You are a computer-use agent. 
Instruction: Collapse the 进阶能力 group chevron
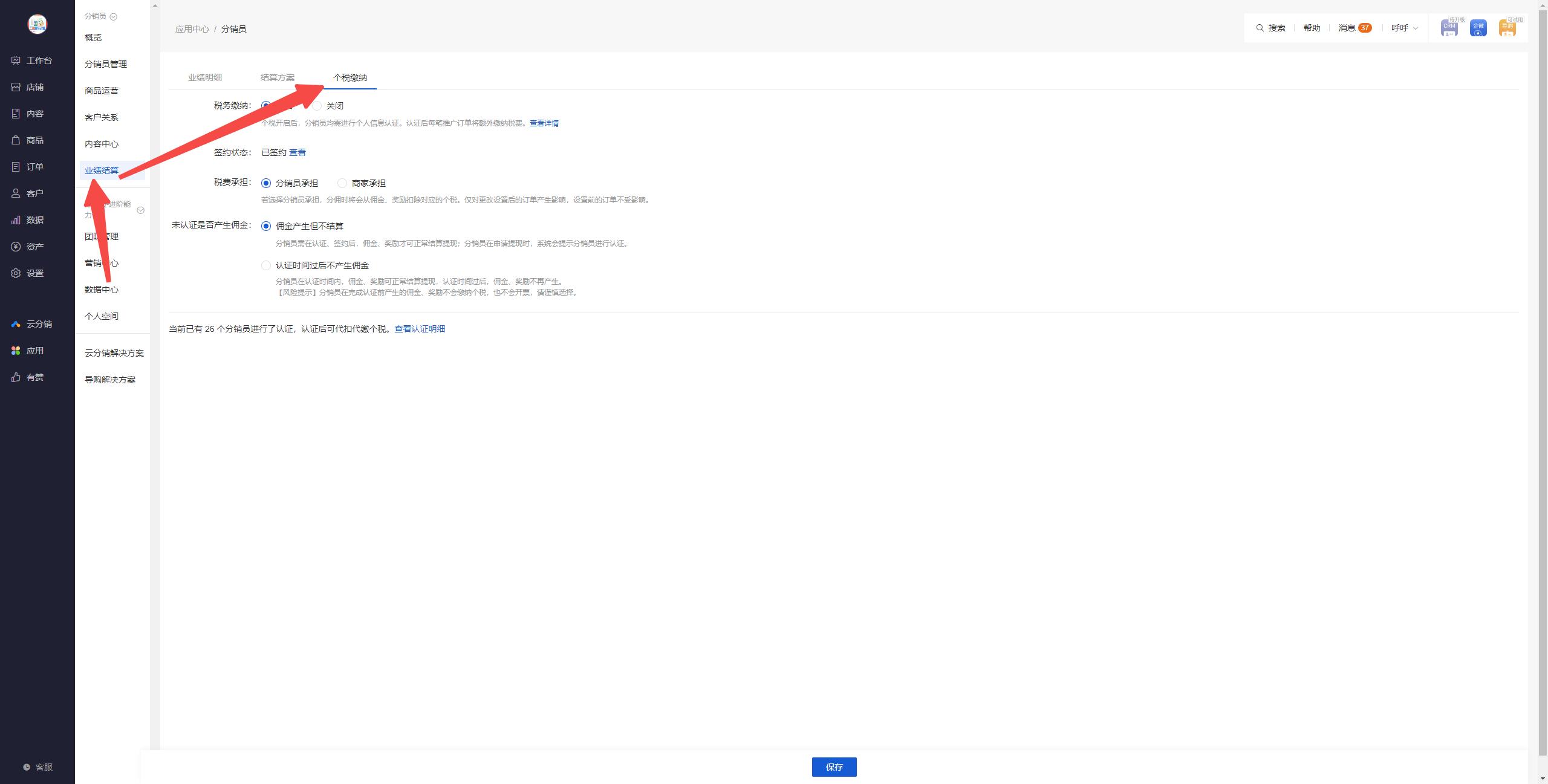141,210
